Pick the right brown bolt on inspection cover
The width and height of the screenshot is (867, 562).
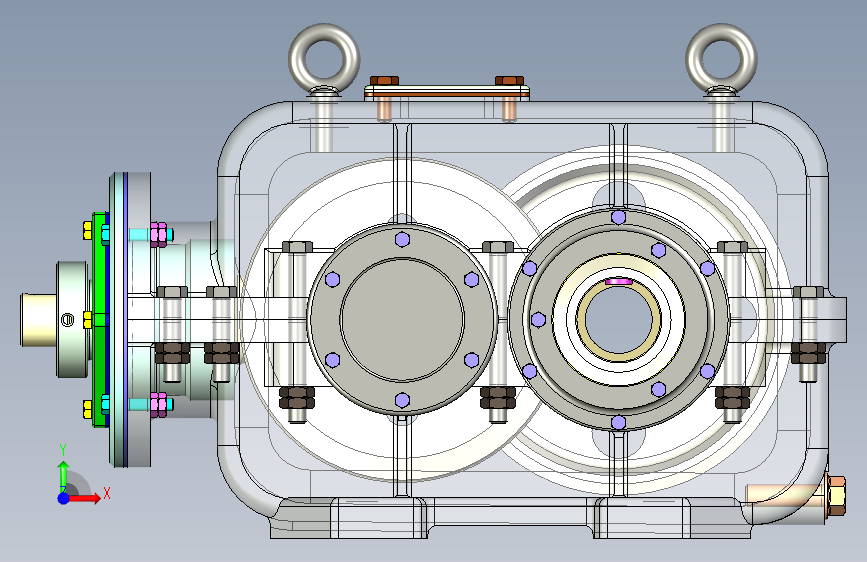(x=509, y=82)
